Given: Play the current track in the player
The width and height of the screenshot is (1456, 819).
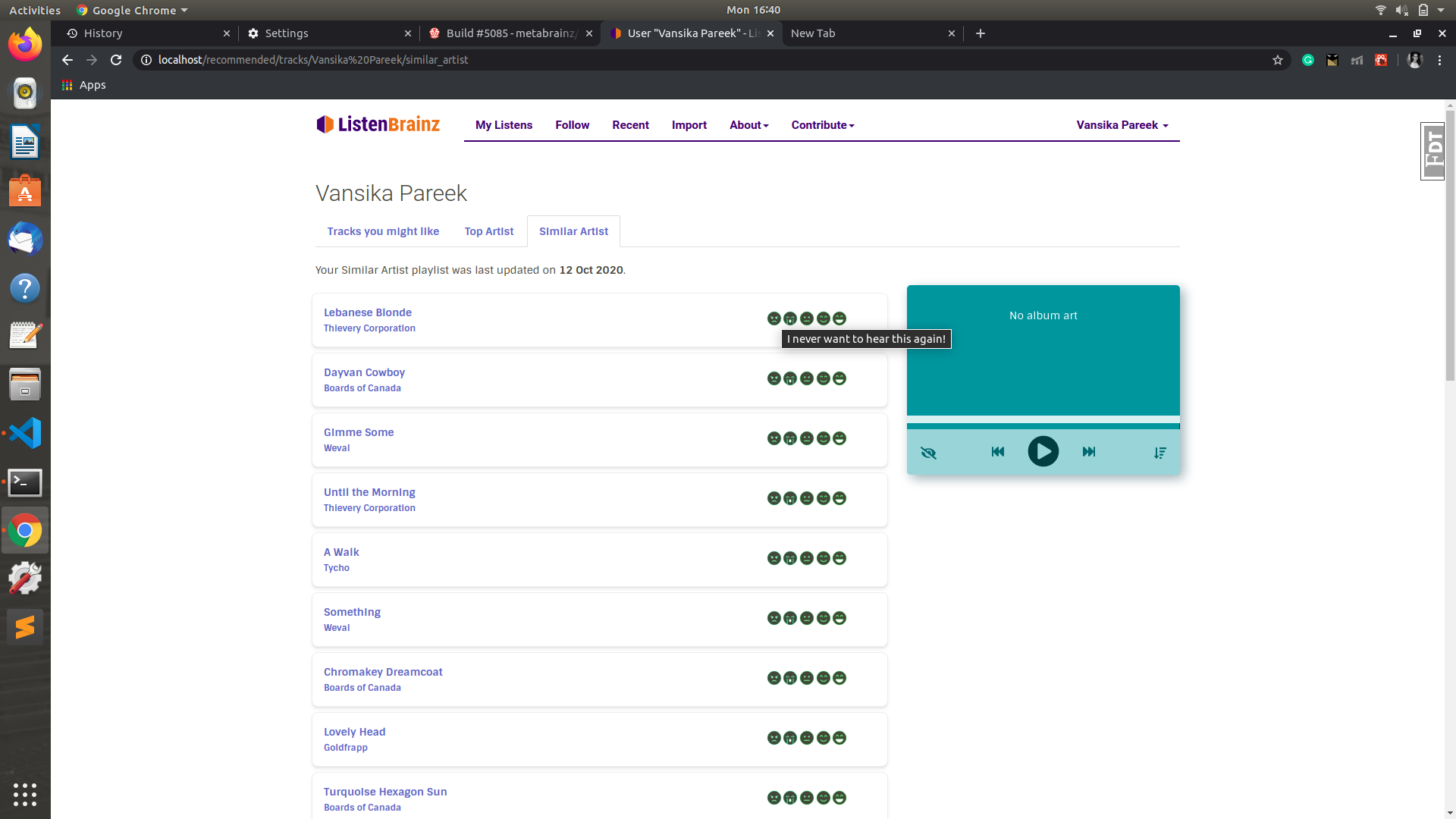Looking at the screenshot, I should (x=1043, y=451).
